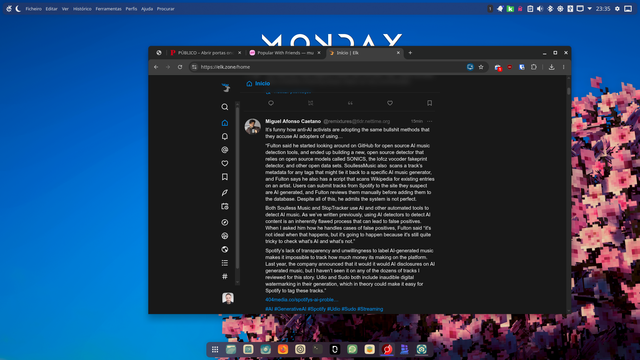Open the browser three-dot menu
Screen dimensions: 640x360
[x=563, y=67]
